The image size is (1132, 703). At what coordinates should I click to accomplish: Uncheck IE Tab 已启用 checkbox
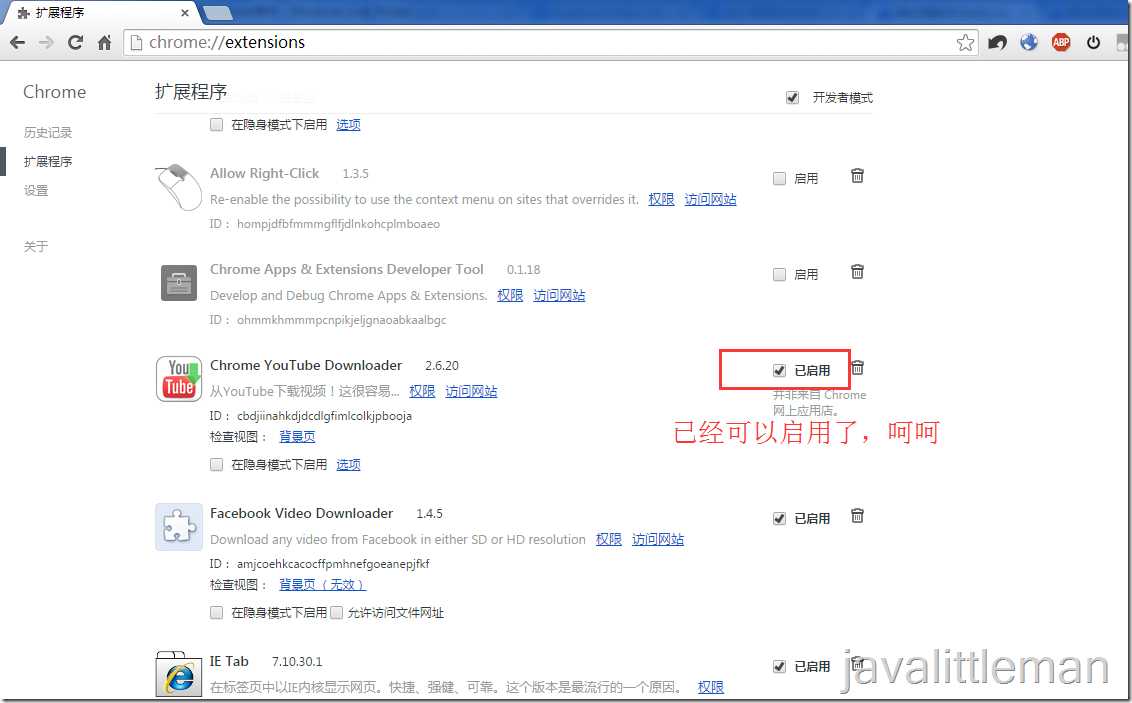pos(779,666)
